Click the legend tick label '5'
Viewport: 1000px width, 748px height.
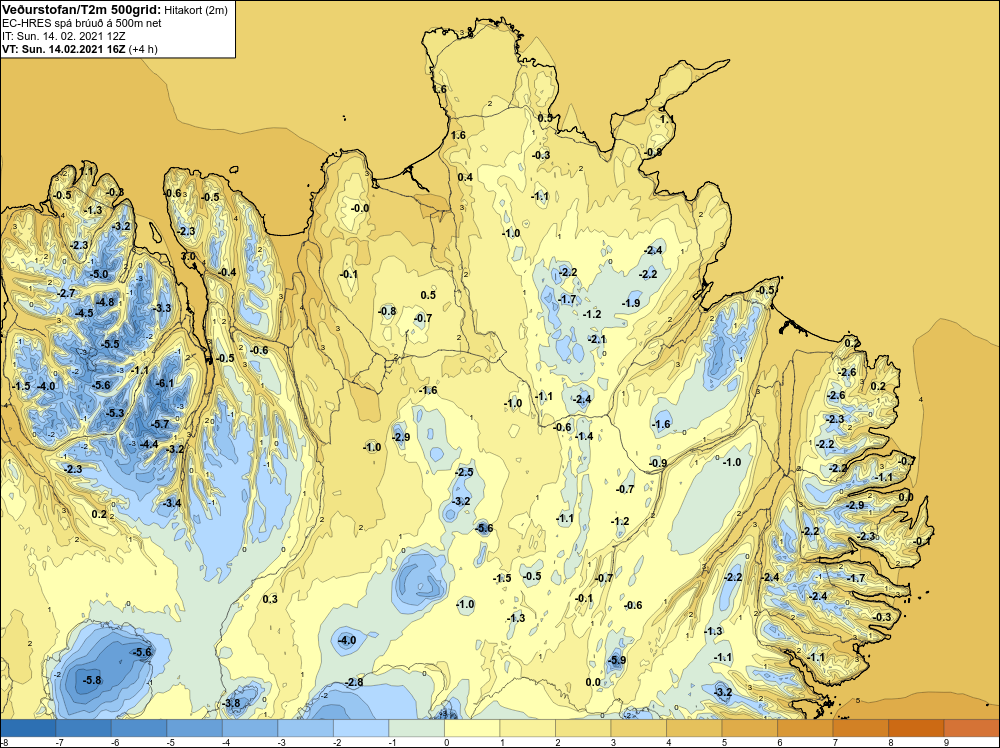click(724, 742)
